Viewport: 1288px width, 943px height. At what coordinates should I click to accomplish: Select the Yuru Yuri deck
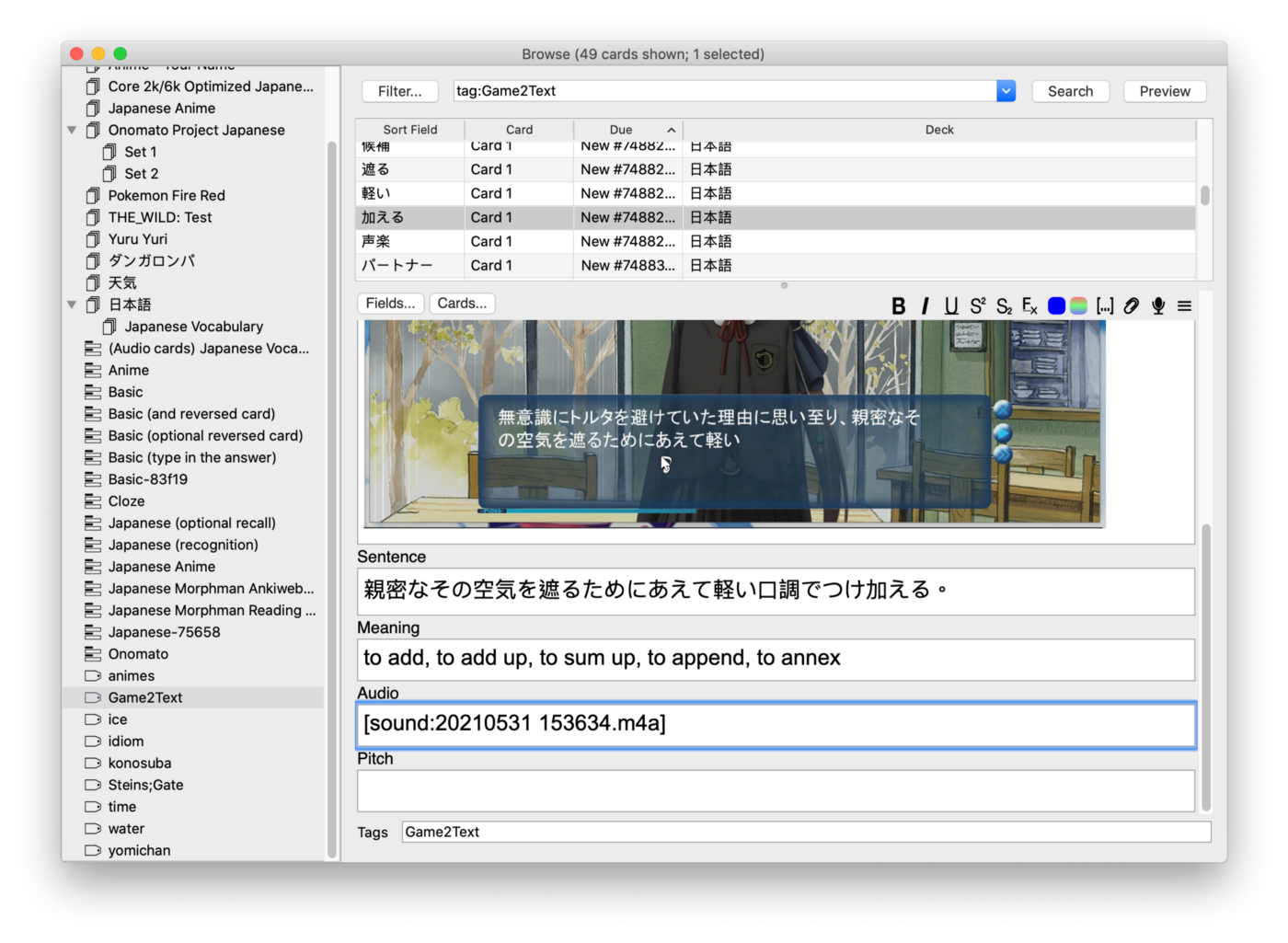[138, 239]
